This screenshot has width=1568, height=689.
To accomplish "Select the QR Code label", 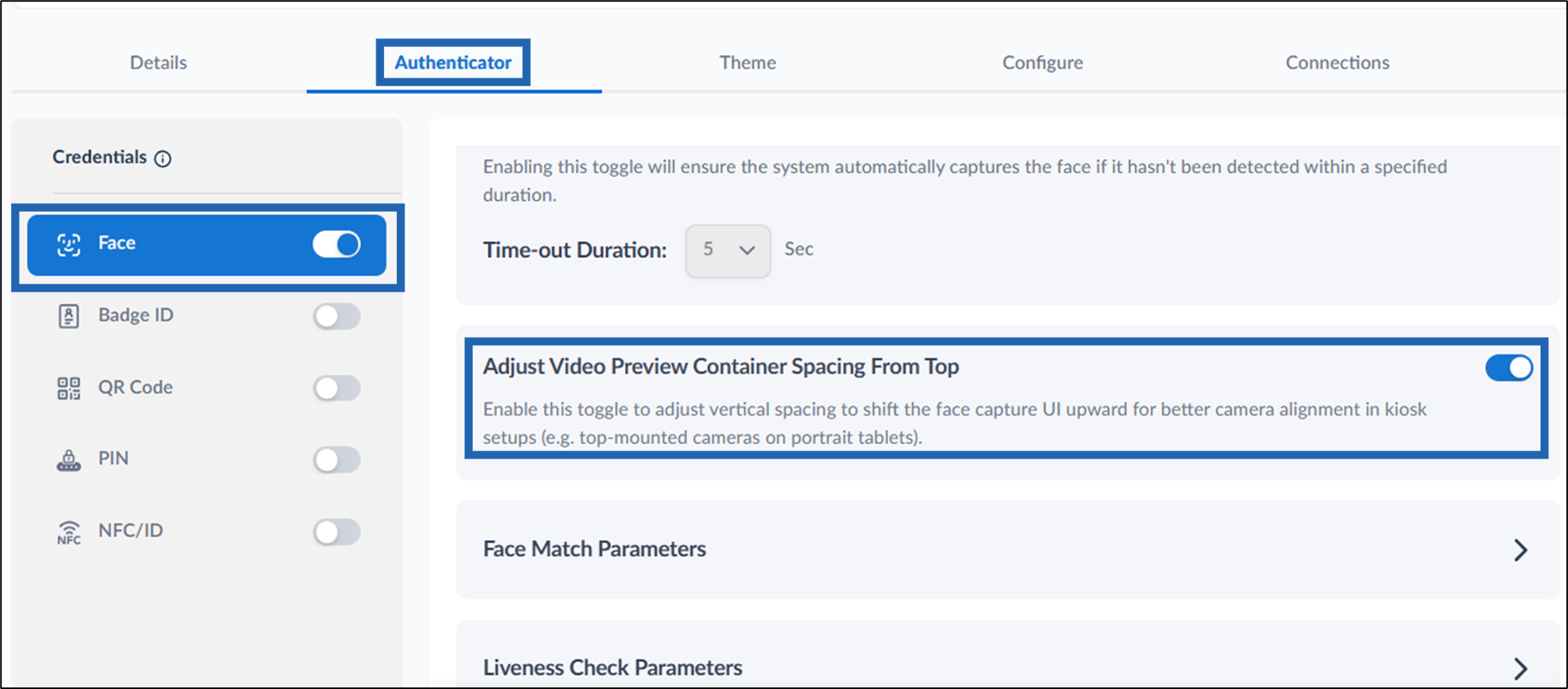I will pos(135,387).
